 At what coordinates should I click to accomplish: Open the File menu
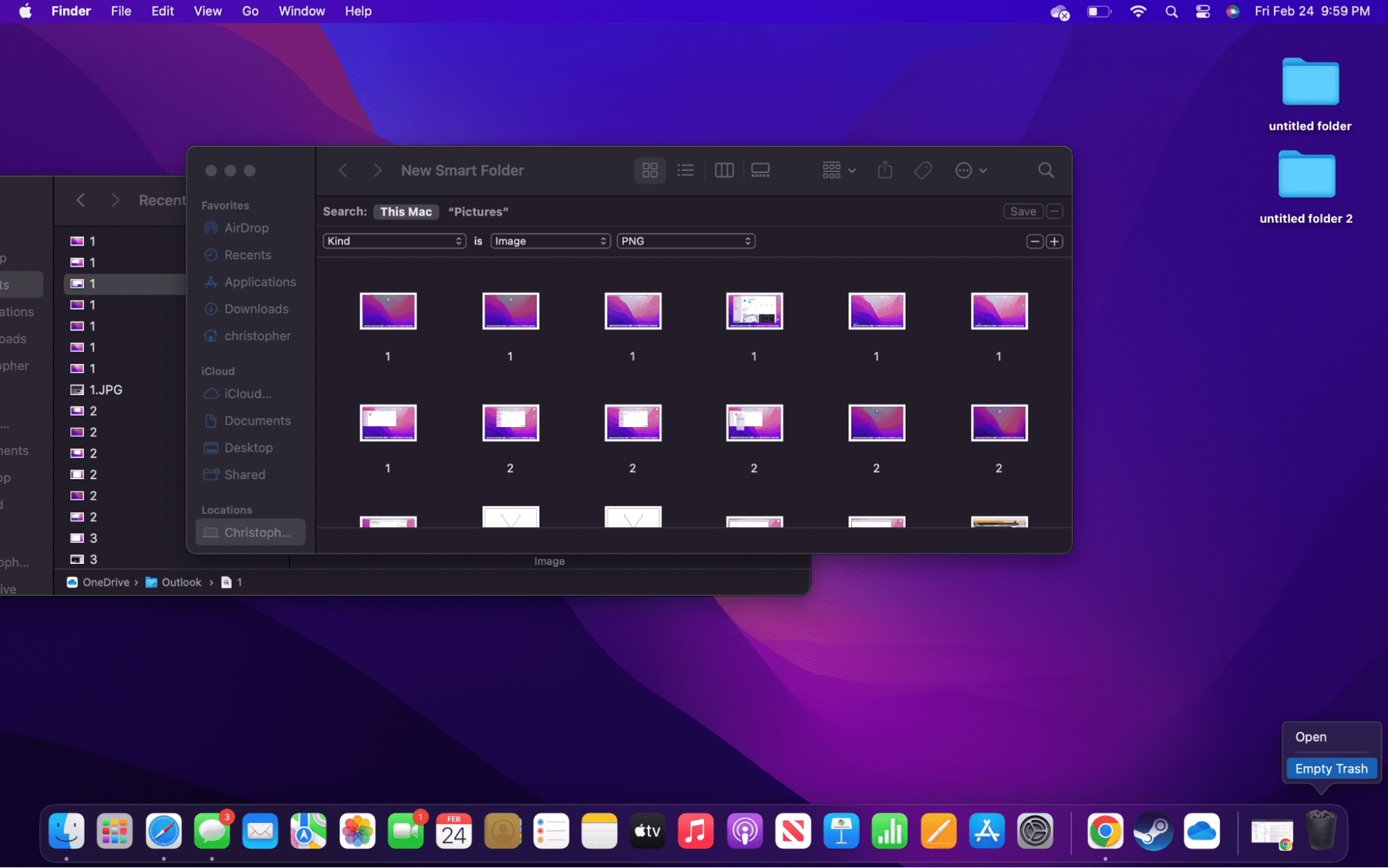tap(121, 11)
